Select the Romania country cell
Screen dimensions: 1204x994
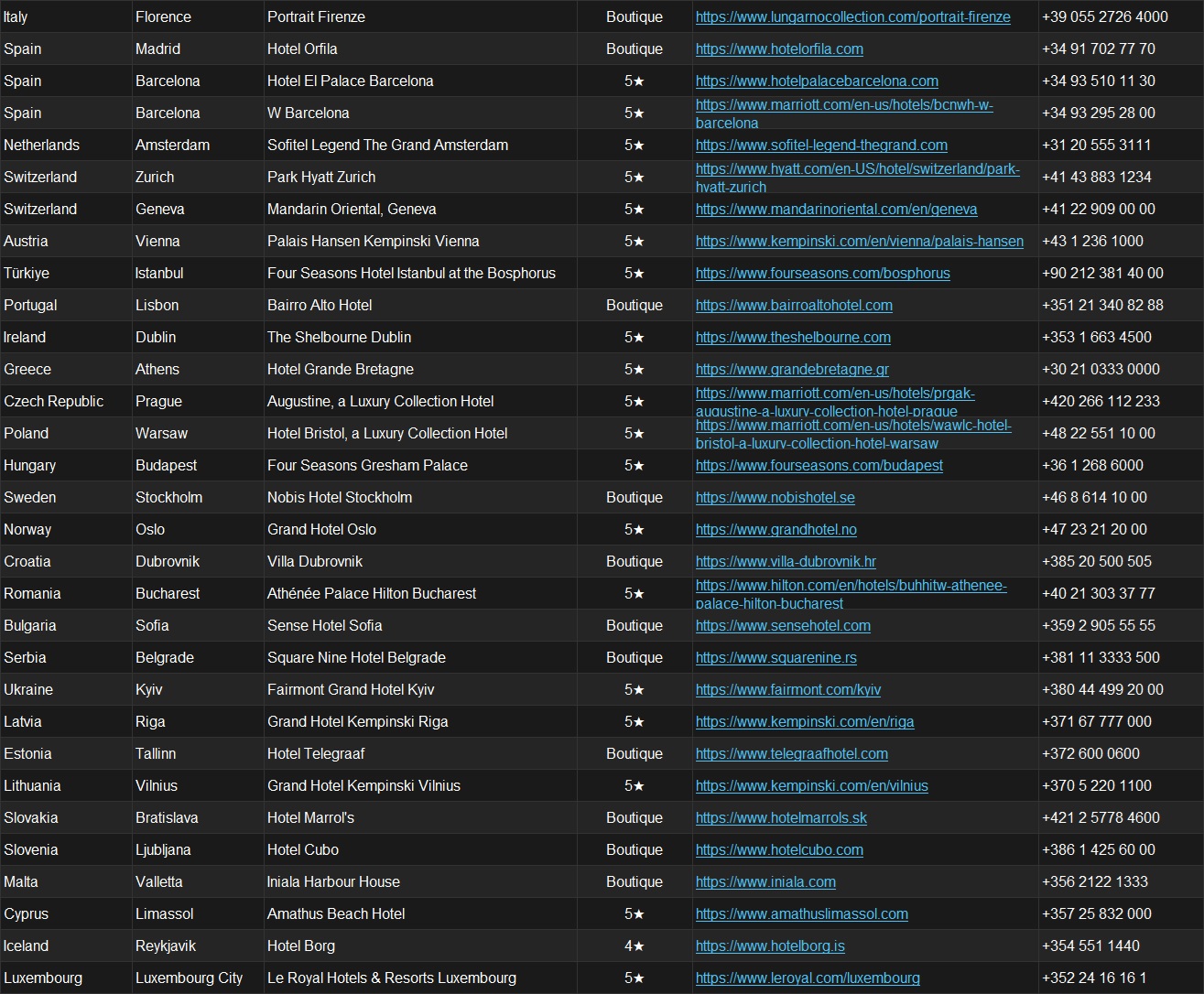pyautogui.click(x=66, y=593)
